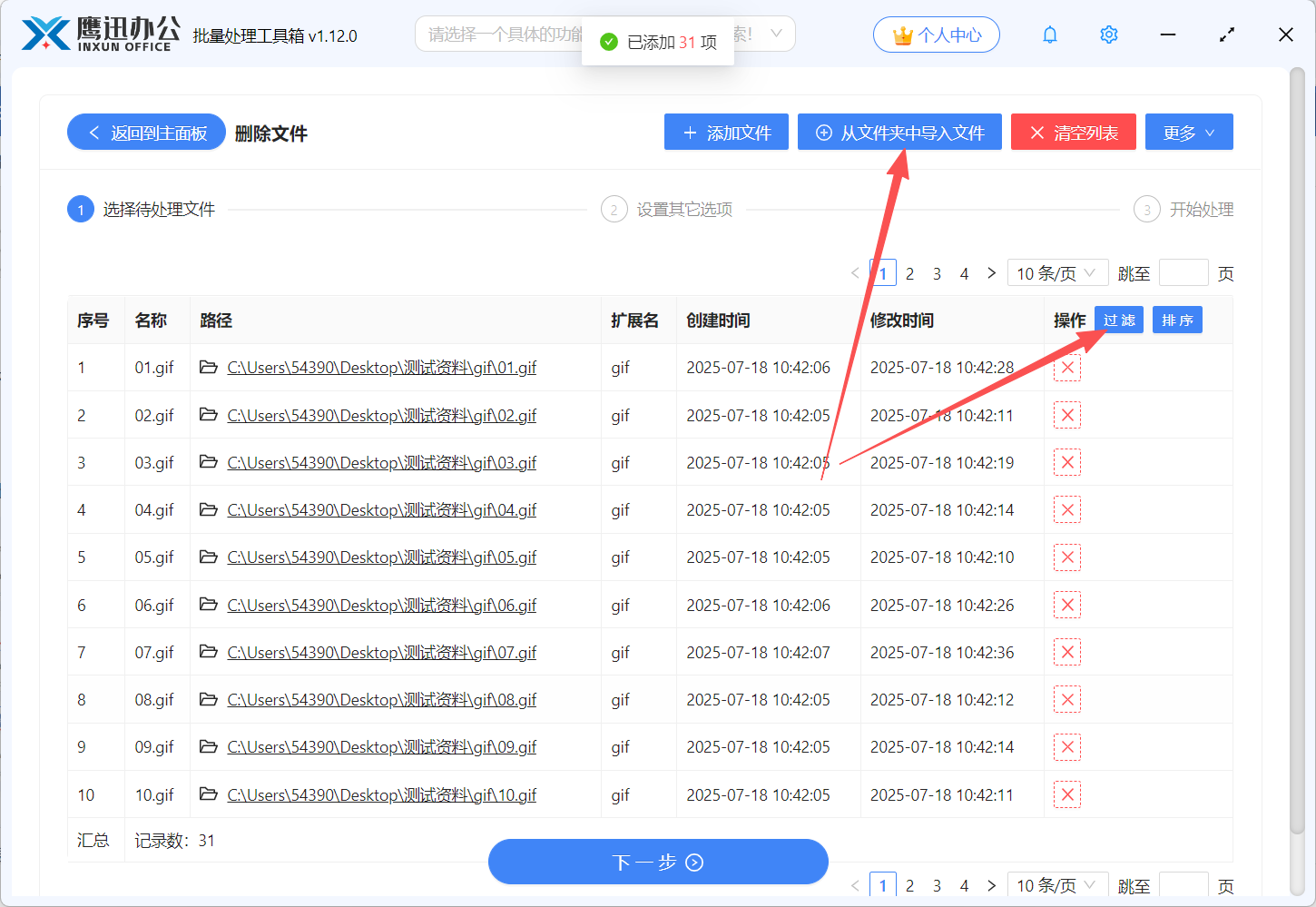Open top 10 条/页 page size dropdown
This screenshot has height=907, width=1316.
(x=1057, y=273)
